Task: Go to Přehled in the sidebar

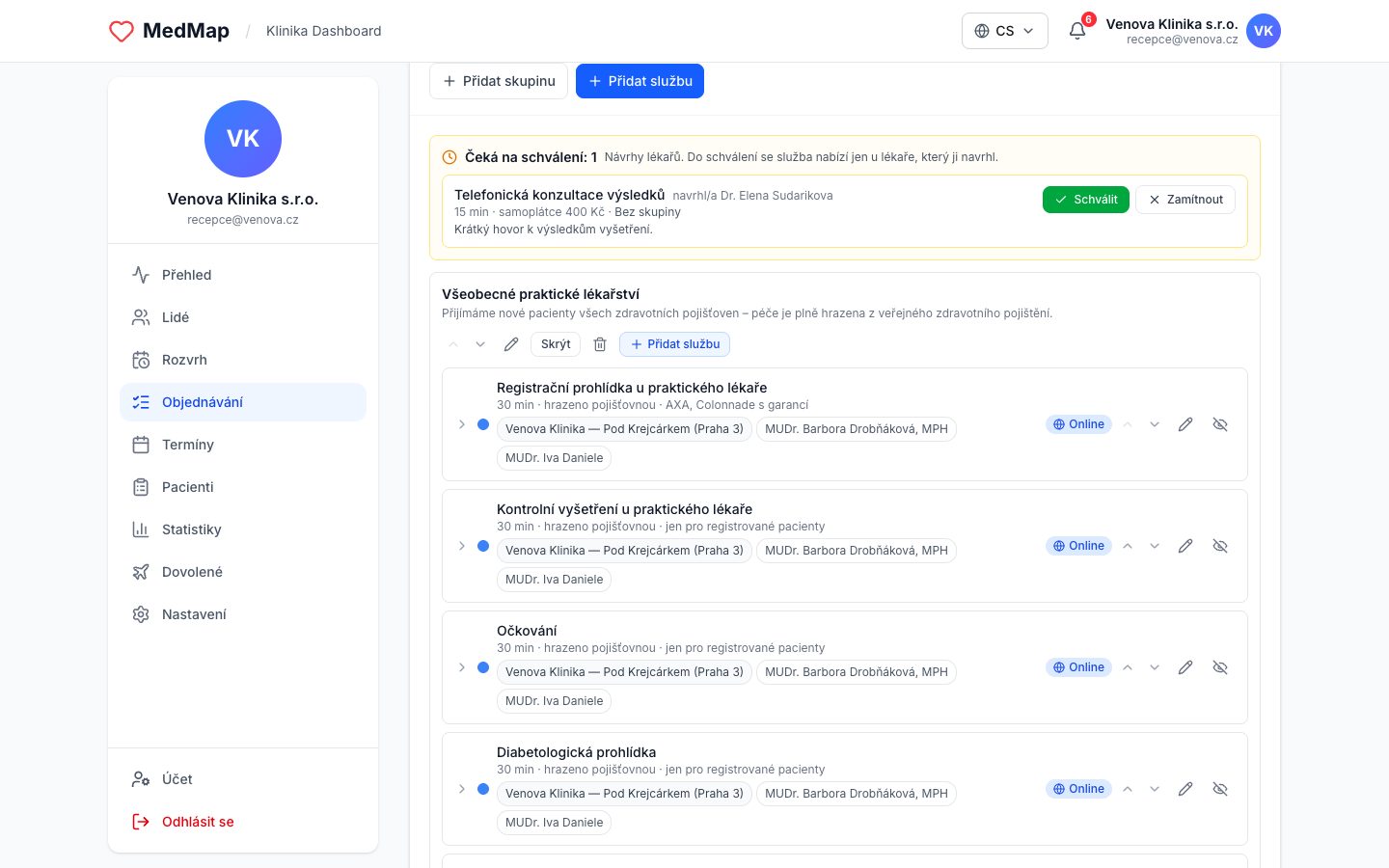Action: coord(243,275)
